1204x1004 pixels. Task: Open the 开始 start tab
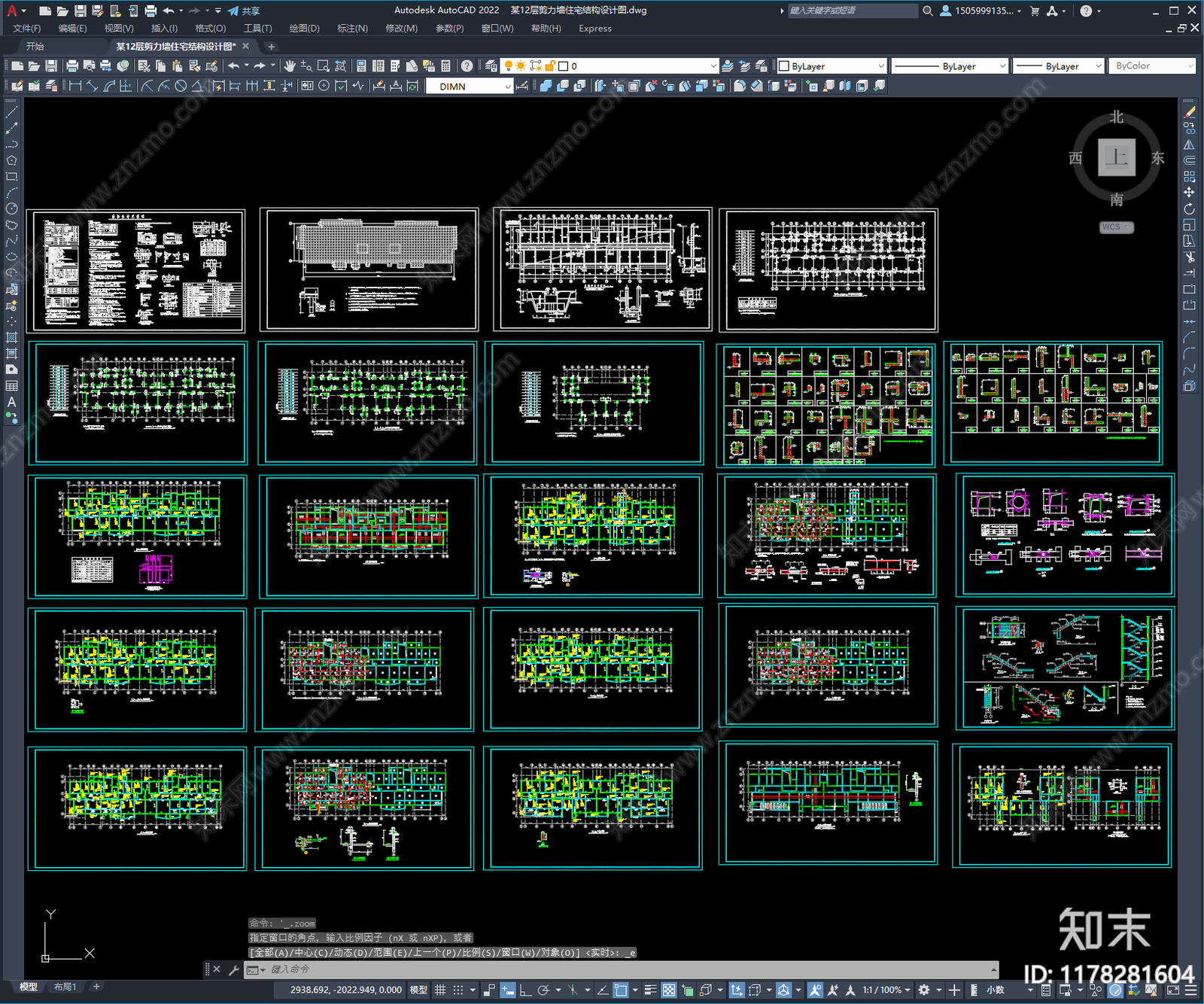click(35, 47)
